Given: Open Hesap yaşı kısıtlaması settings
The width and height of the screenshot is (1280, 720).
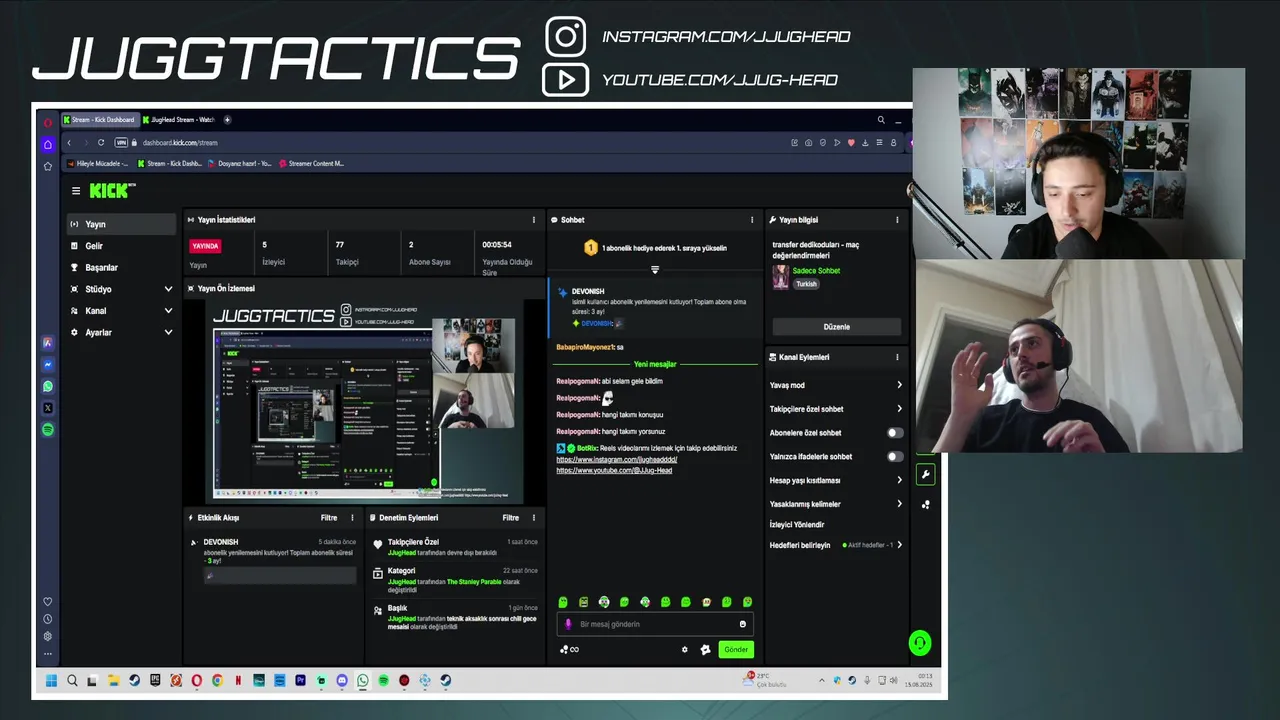Looking at the screenshot, I should pos(836,480).
